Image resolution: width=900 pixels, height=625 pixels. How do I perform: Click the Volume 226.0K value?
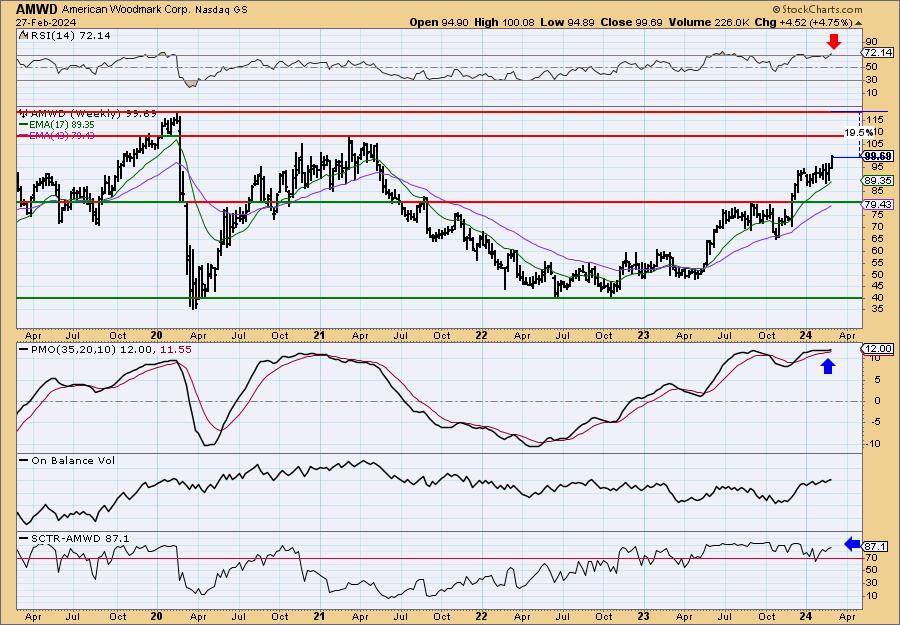click(709, 22)
